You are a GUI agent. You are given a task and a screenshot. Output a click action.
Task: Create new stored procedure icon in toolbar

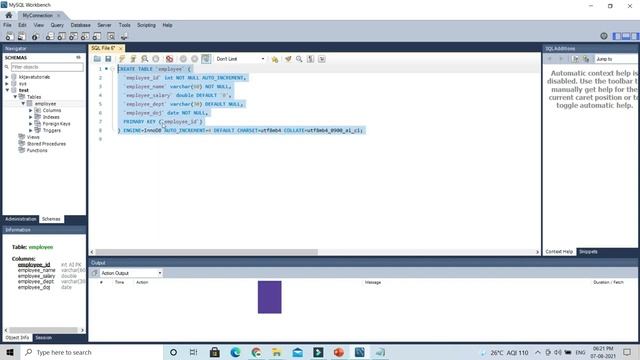(85, 37)
